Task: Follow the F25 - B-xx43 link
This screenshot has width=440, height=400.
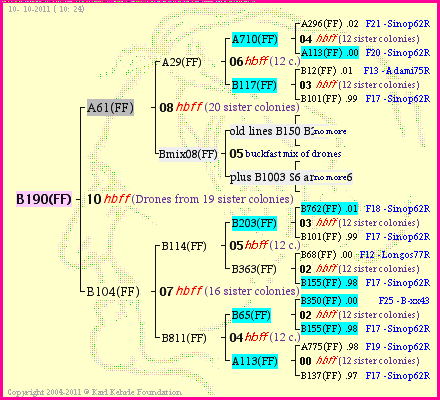Action: pyautogui.click(x=404, y=301)
